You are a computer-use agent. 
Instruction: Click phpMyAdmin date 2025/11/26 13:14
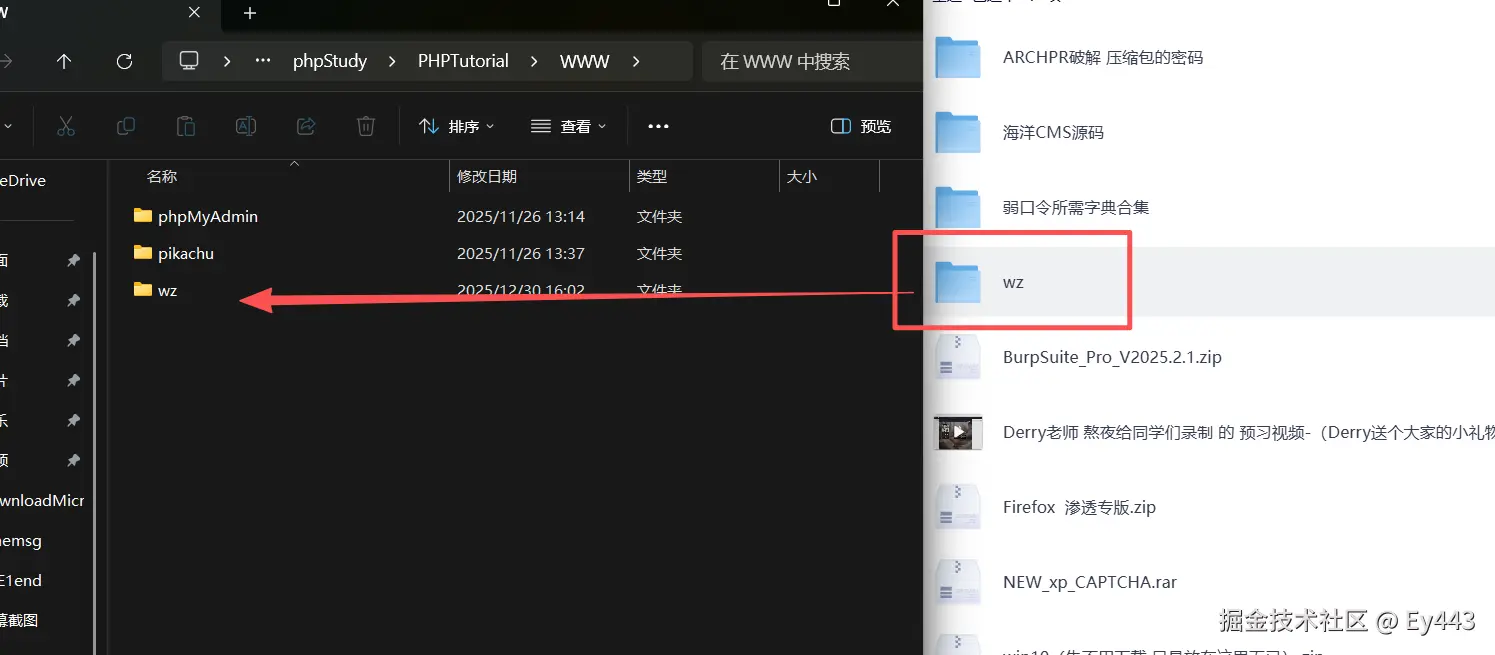(x=521, y=216)
